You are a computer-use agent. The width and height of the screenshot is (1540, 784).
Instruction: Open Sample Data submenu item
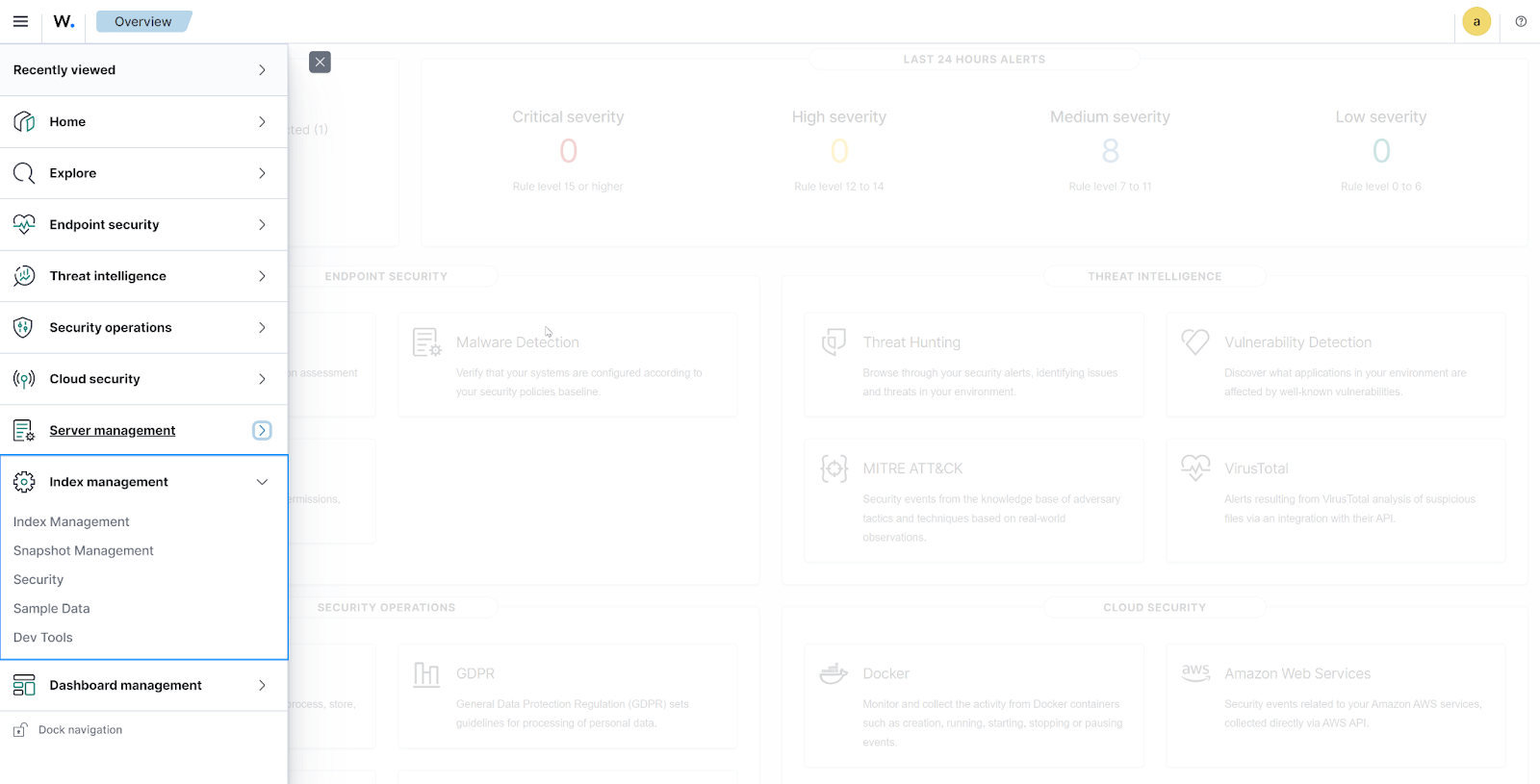[52, 608]
